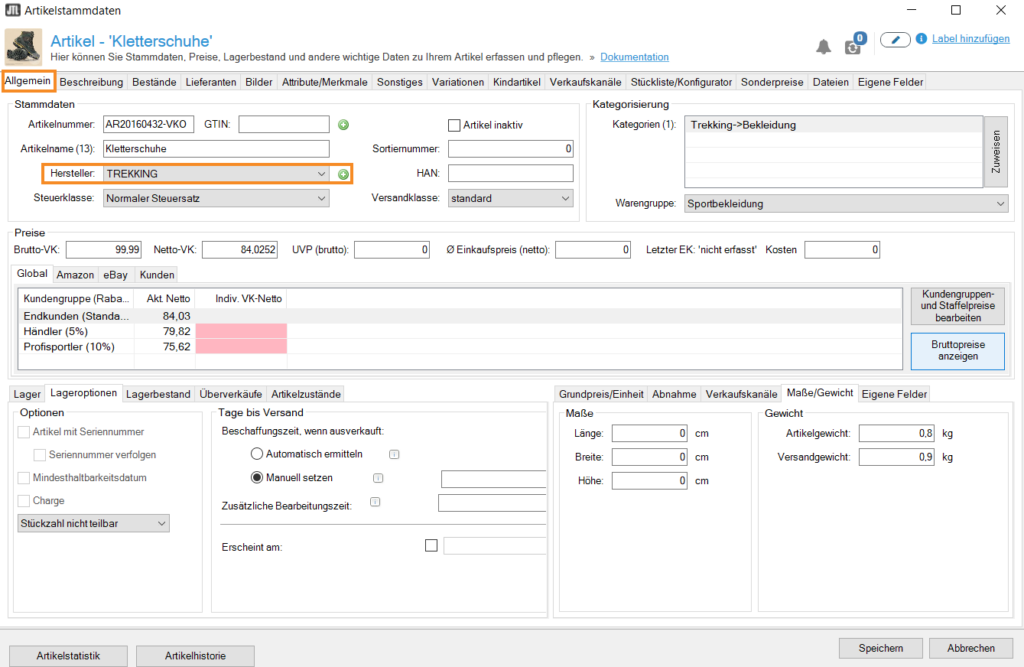Click the info icon beside Automatisch ermitteln
Screen dimensions: 1024x667
394,454
